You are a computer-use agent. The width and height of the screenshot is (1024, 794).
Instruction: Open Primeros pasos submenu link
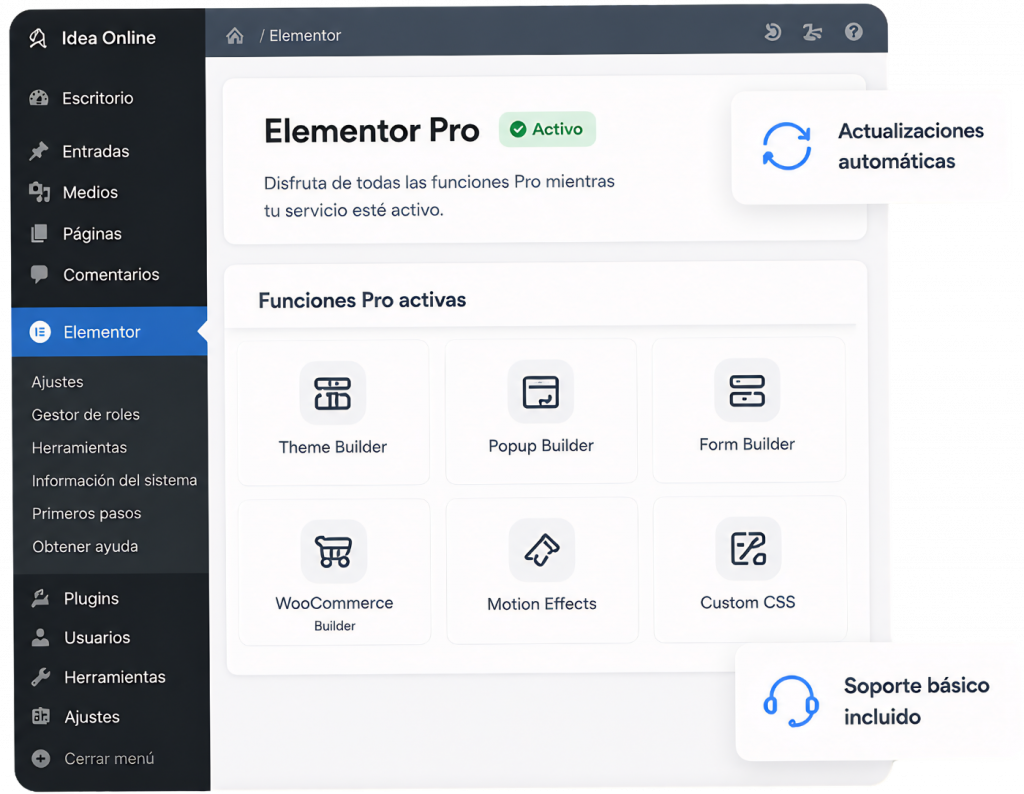86,513
